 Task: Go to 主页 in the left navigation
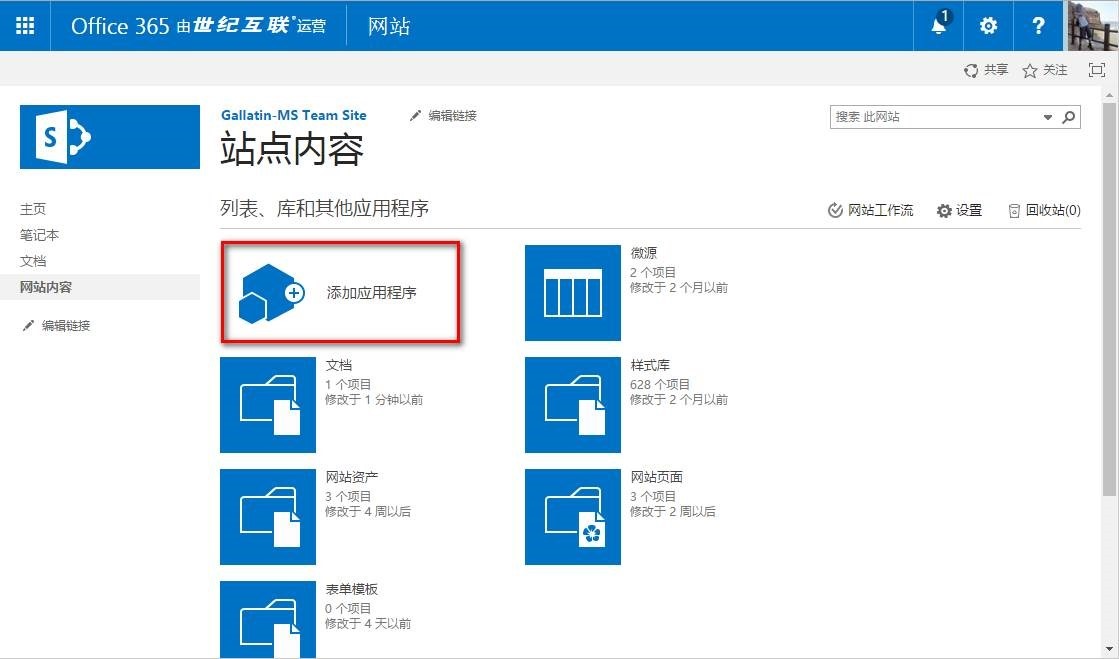[33, 209]
